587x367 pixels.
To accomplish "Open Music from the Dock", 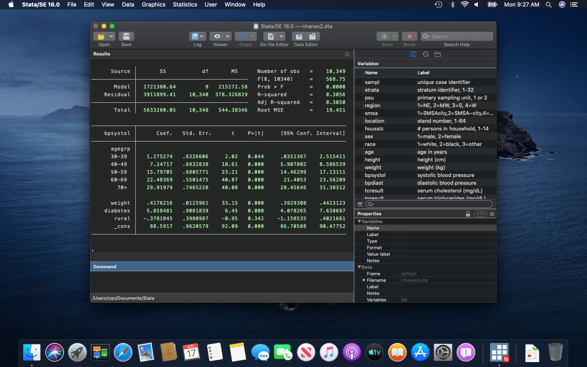I will [x=329, y=352].
